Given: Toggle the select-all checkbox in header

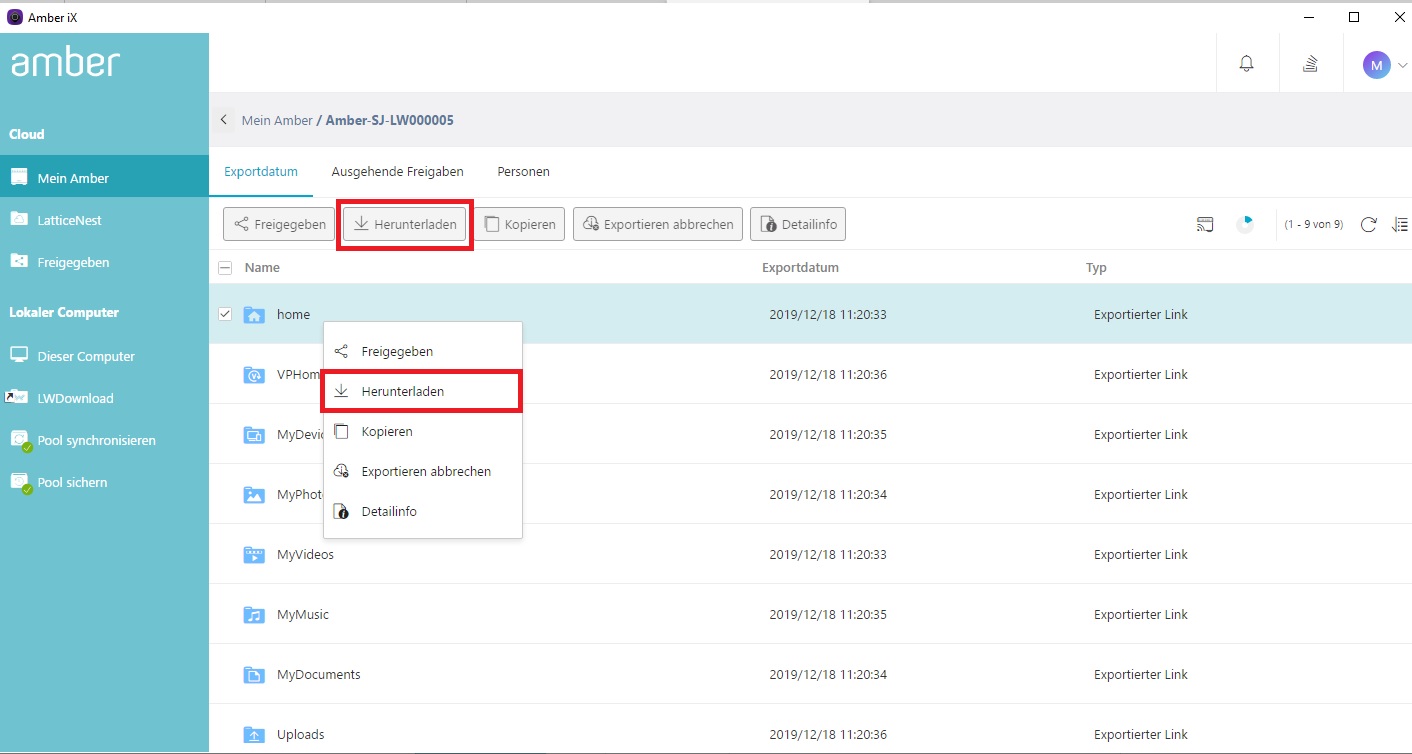Looking at the screenshot, I should (x=225, y=268).
